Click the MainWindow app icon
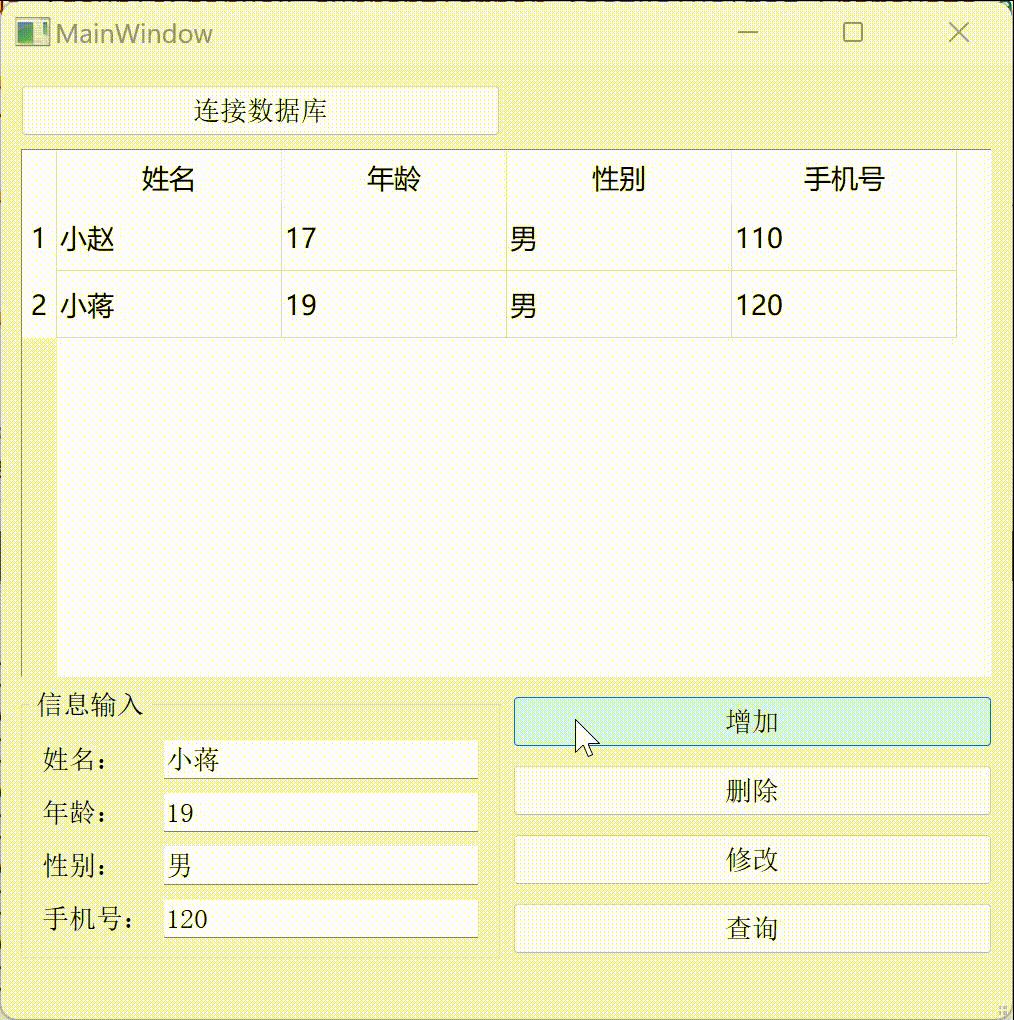Image resolution: width=1014 pixels, height=1020 pixels. (33, 33)
